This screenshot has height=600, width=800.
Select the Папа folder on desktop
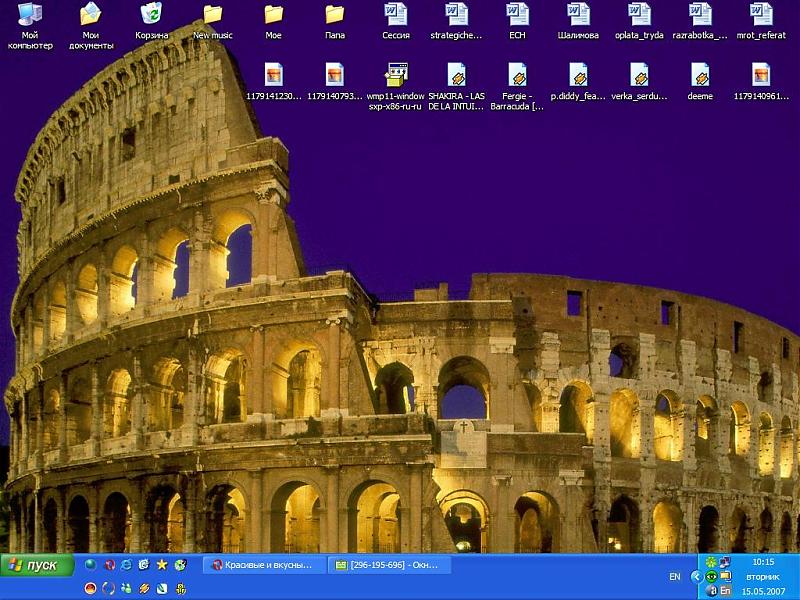tap(334, 15)
